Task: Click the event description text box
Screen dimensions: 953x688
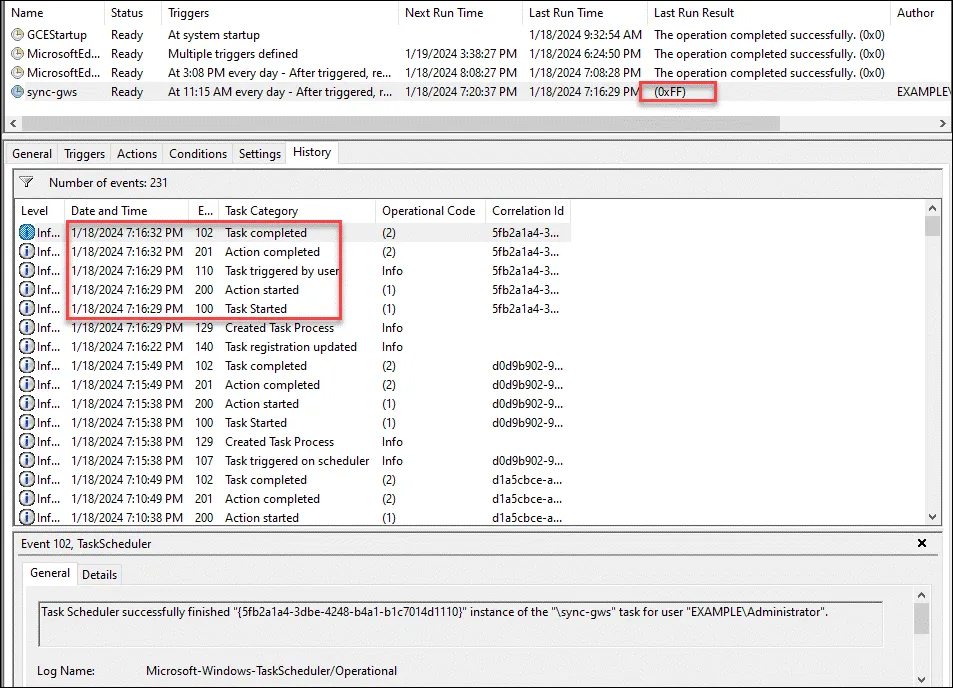Action: tap(460, 624)
